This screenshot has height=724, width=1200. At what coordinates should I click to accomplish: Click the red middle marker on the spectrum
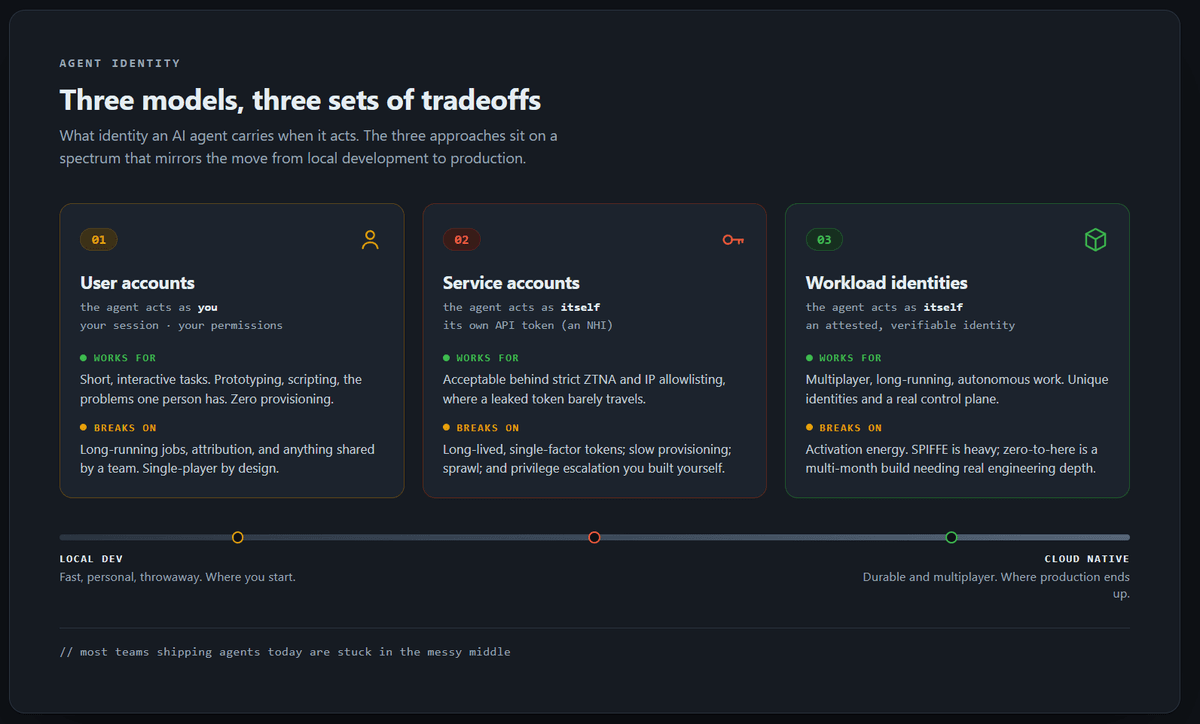pyautogui.click(x=595, y=538)
